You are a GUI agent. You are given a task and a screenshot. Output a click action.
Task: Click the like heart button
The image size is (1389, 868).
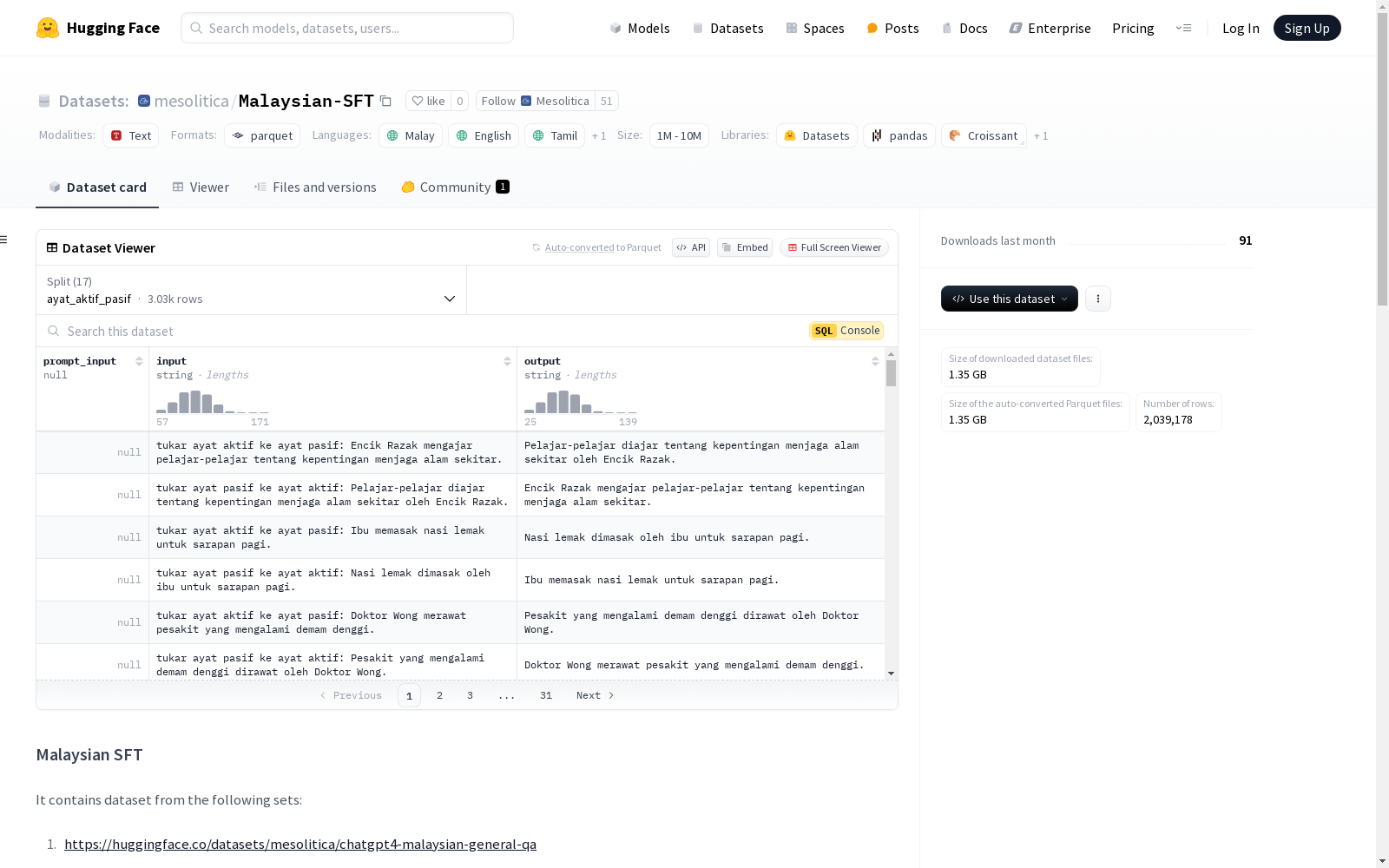point(428,101)
